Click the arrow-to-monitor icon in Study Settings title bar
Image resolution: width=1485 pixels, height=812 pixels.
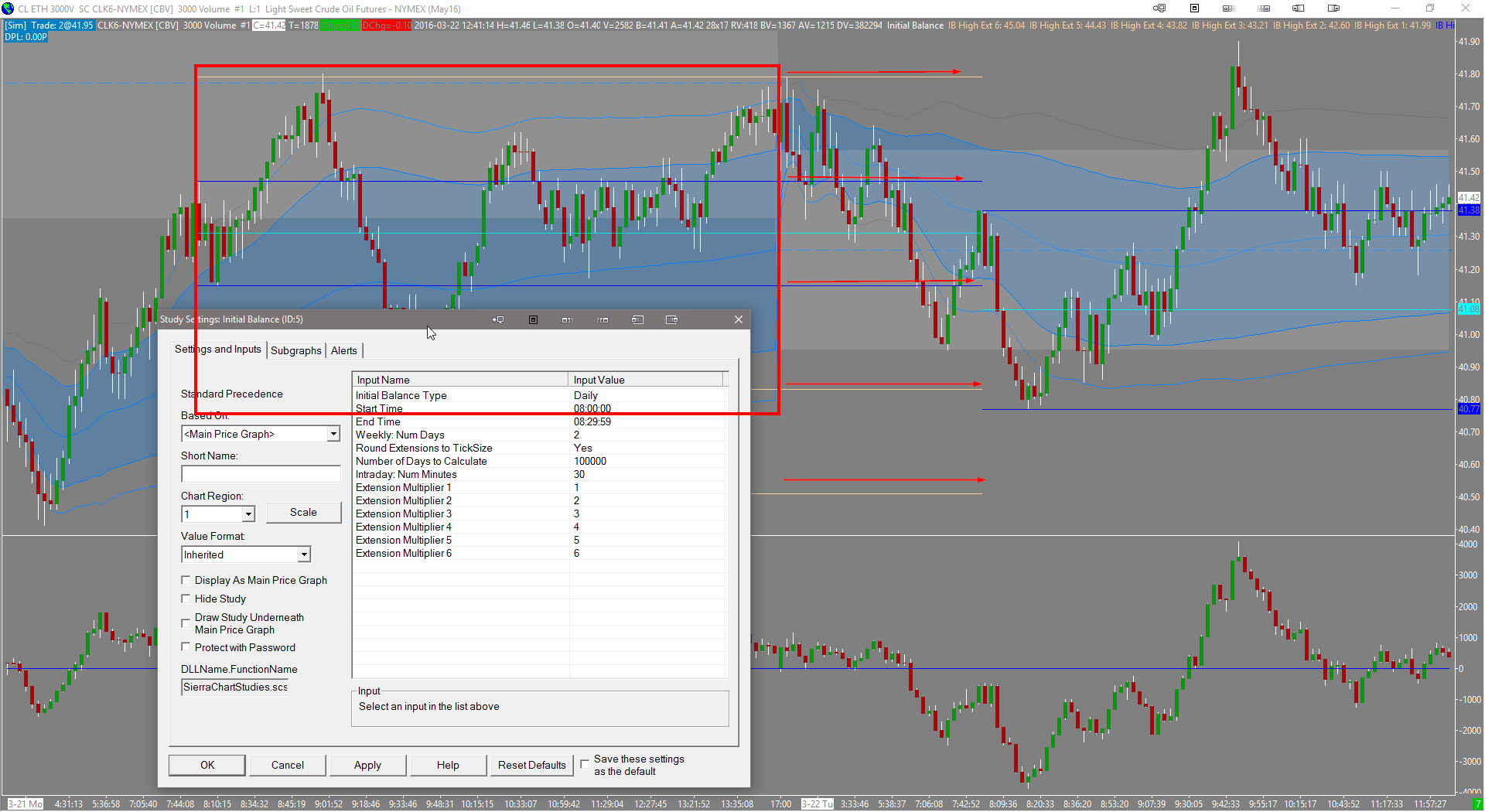point(498,319)
